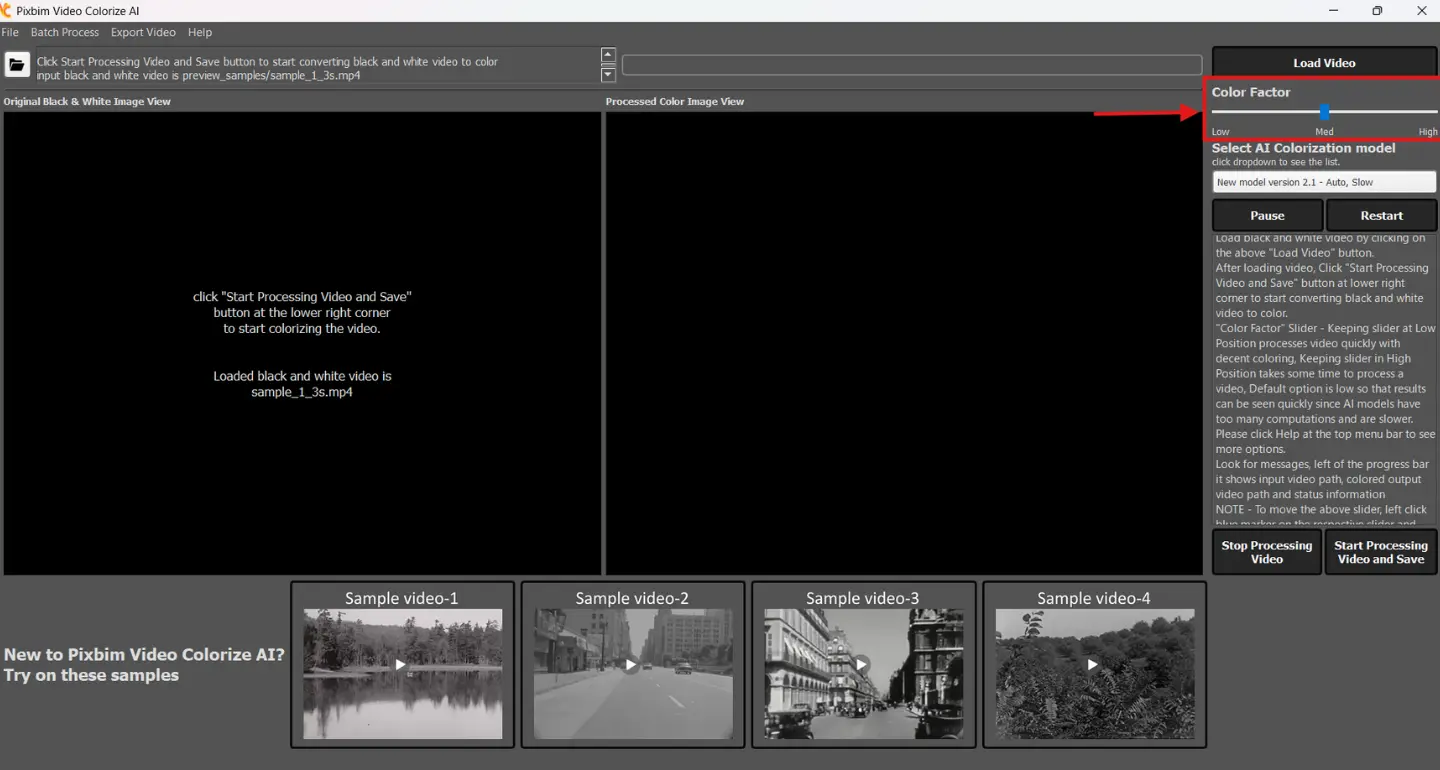The height and width of the screenshot is (770, 1440).
Task: Click the folder open icon
Action: tap(17, 65)
